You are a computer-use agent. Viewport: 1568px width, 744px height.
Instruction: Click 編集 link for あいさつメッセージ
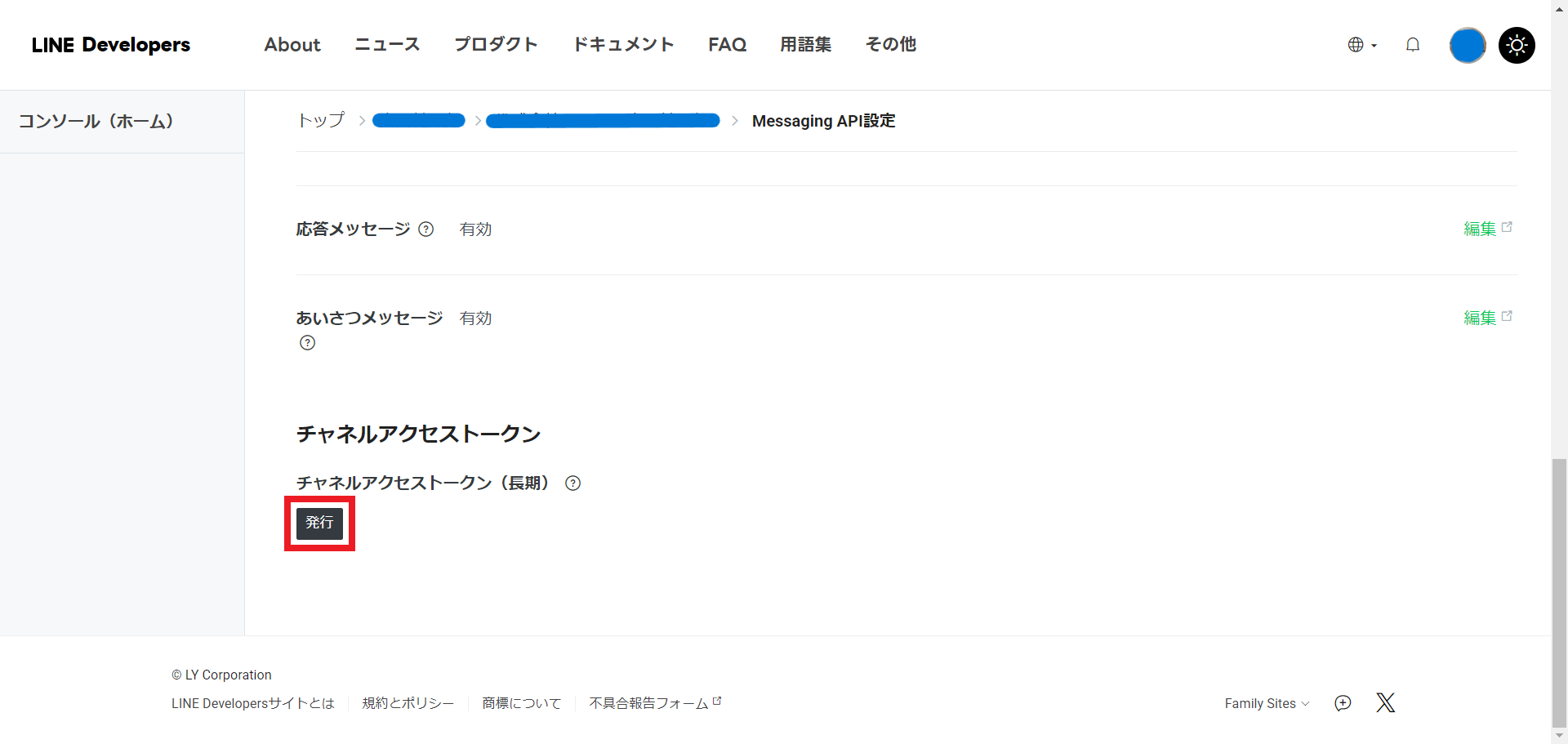[x=1479, y=319]
